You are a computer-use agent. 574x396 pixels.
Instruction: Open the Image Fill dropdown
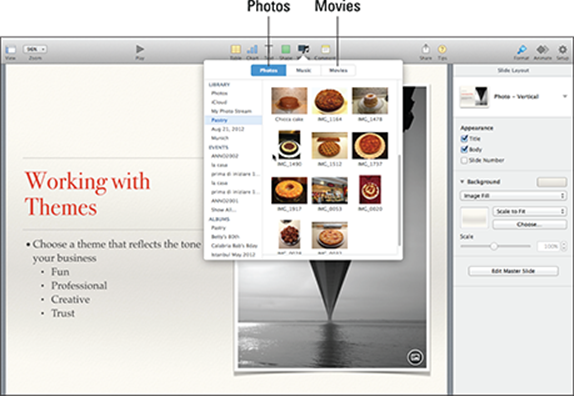(x=513, y=196)
